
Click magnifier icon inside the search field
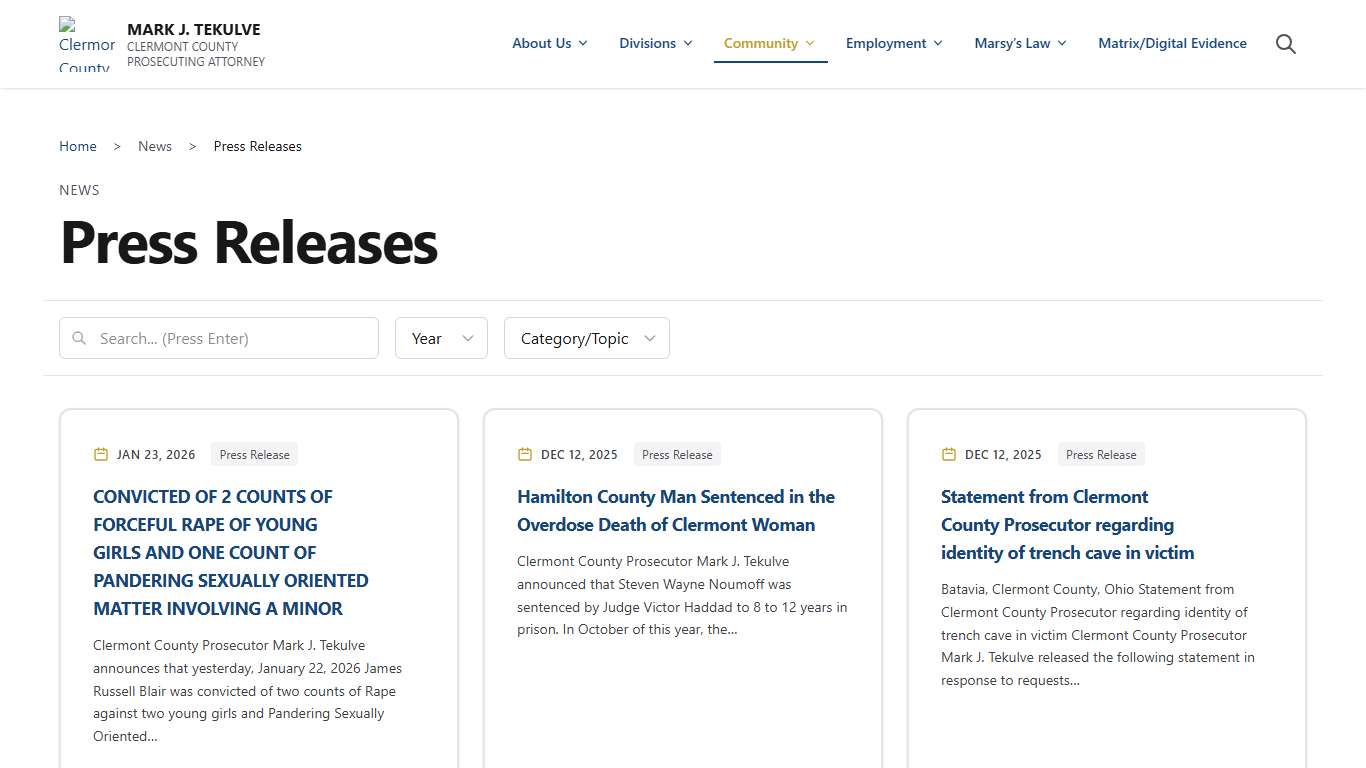click(79, 338)
